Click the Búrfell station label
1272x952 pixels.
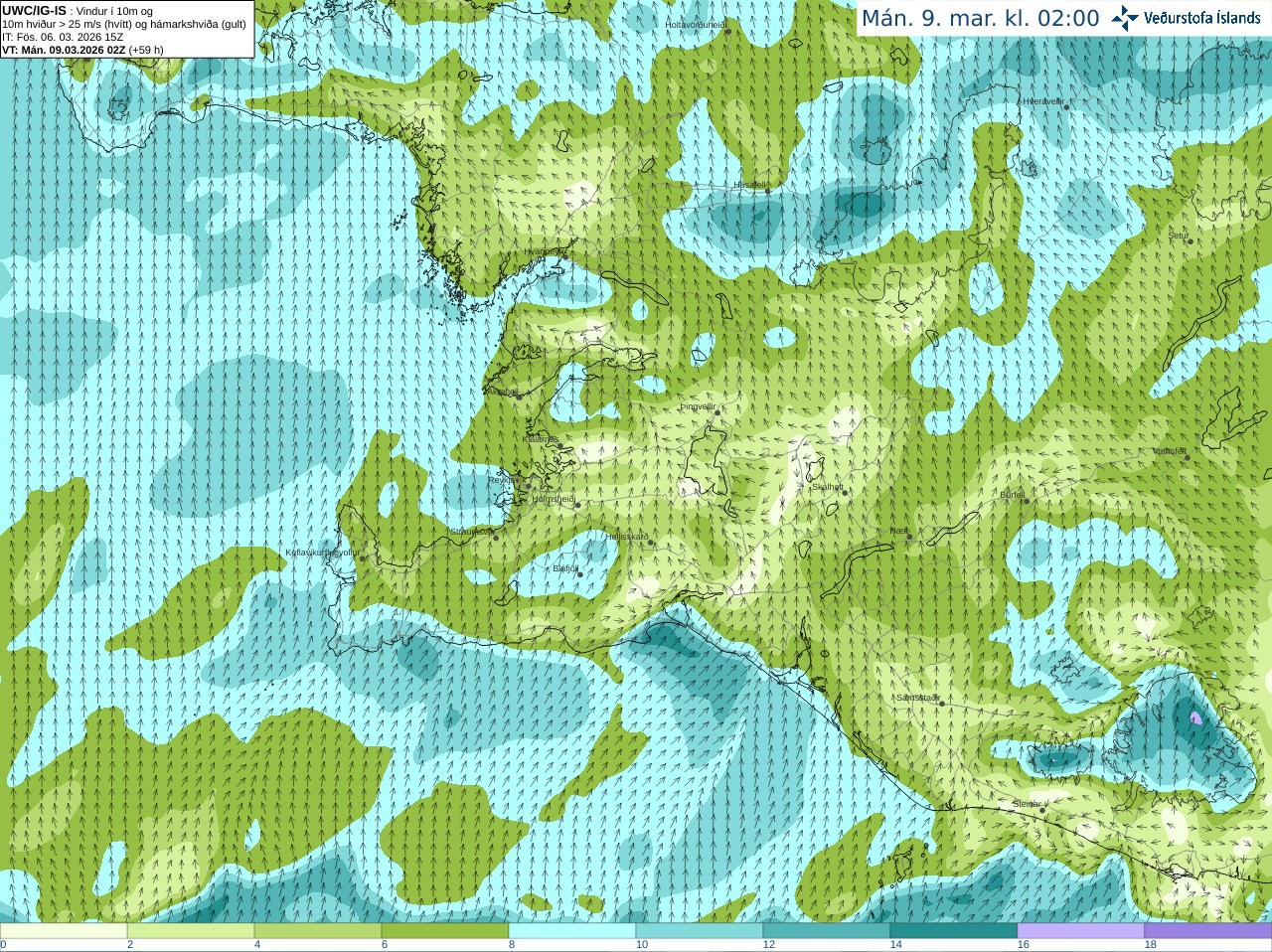1013,494
